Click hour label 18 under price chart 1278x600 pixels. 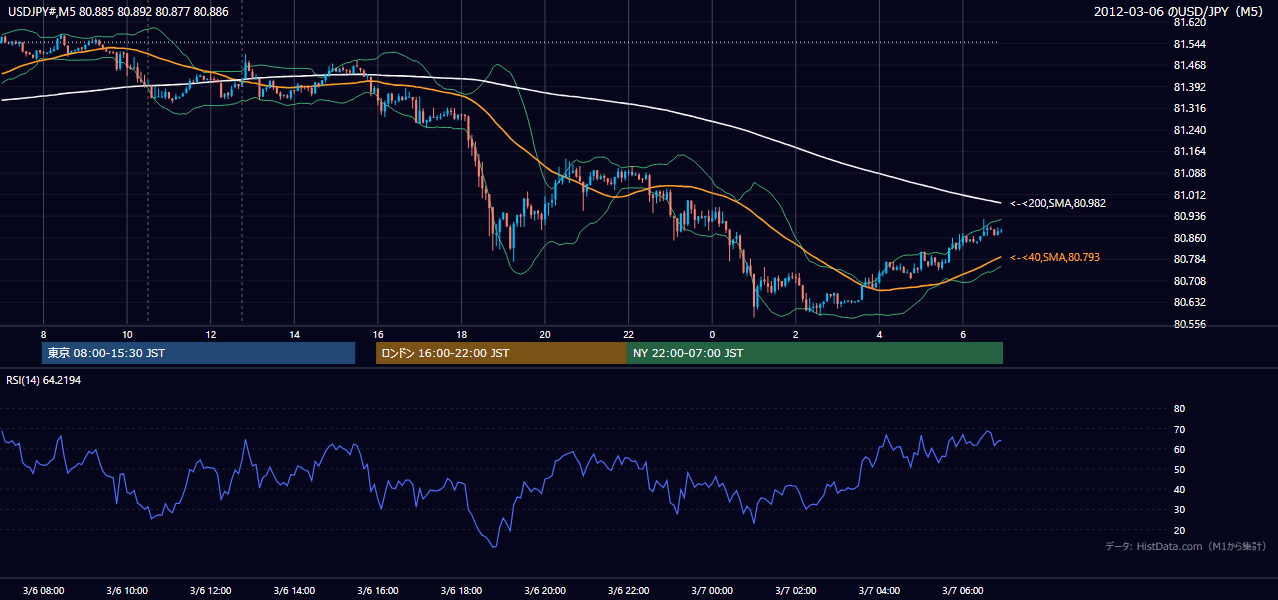461,334
